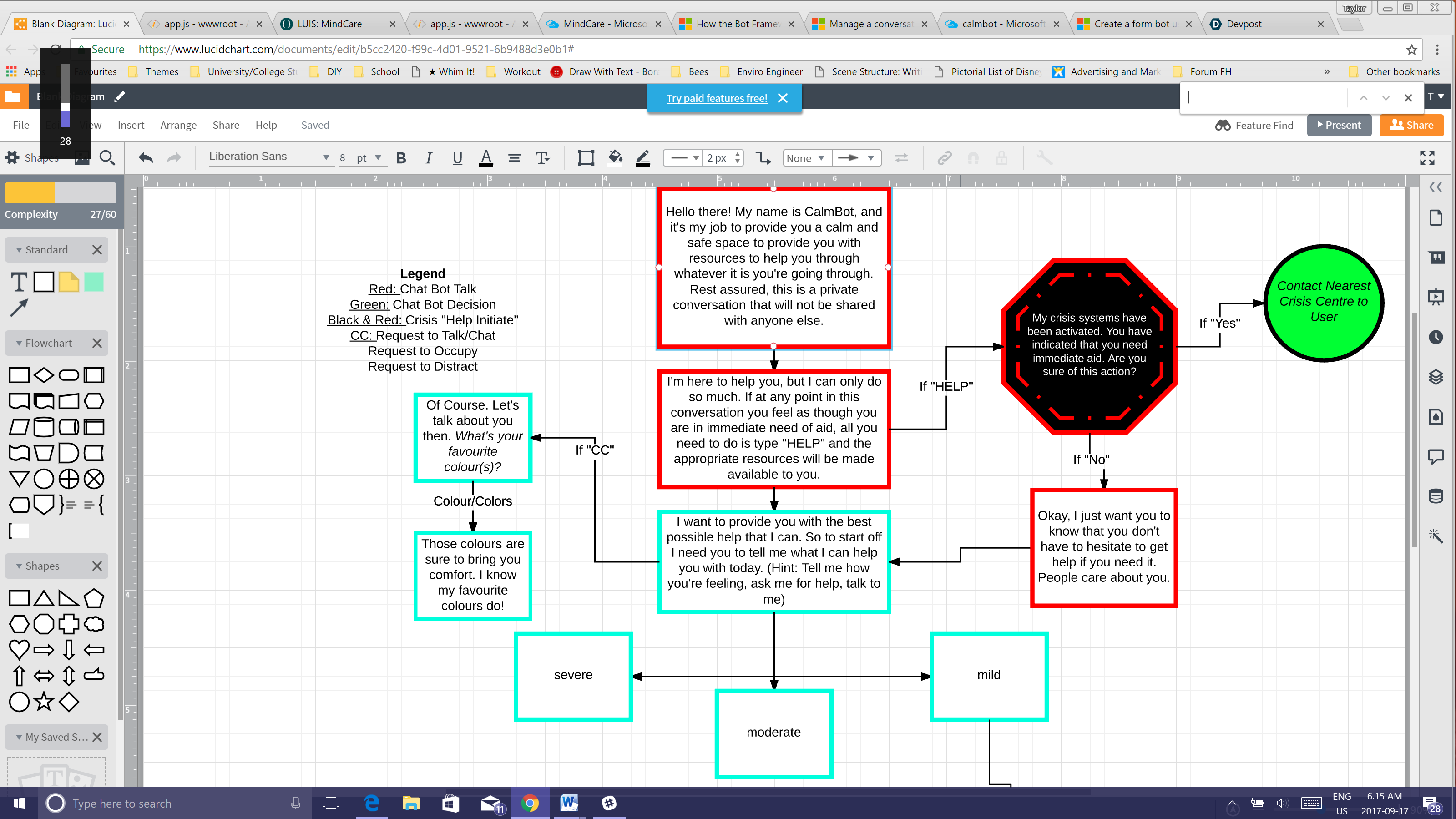
Task: Click the Line Color pencil icon
Action: tap(642, 158)
